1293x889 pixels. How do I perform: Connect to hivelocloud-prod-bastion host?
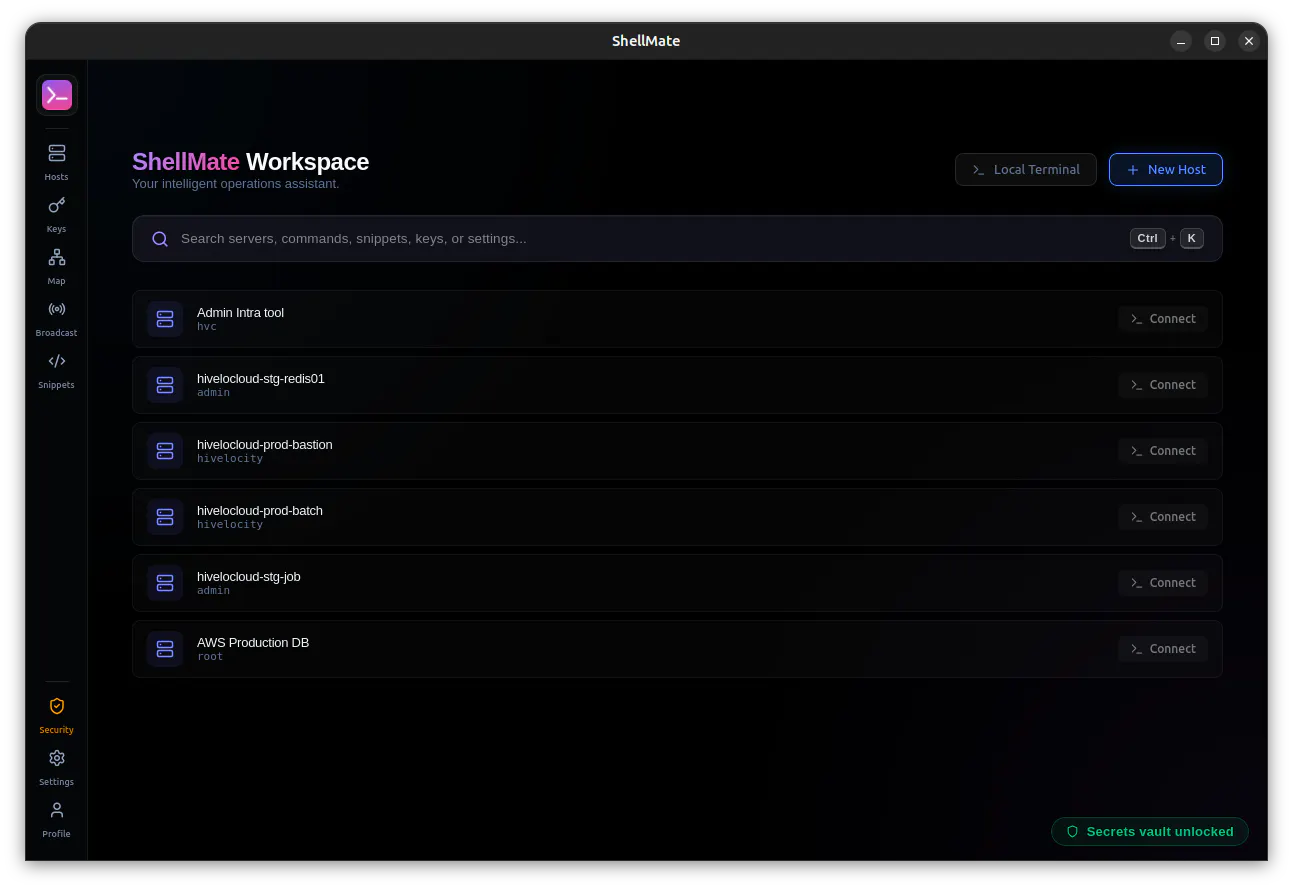tap(1163, 451)
